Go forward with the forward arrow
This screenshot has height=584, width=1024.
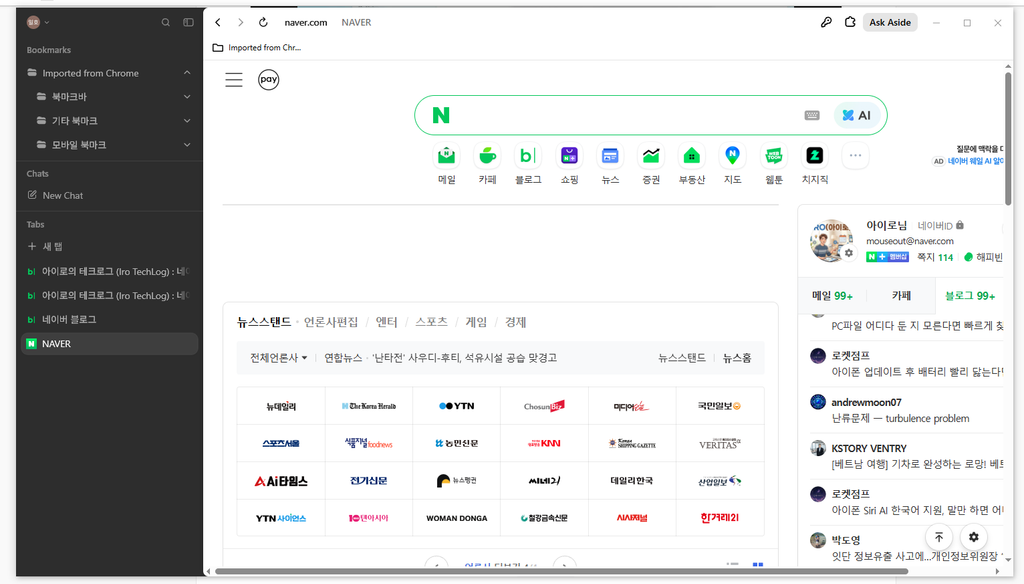click(240, 22)
